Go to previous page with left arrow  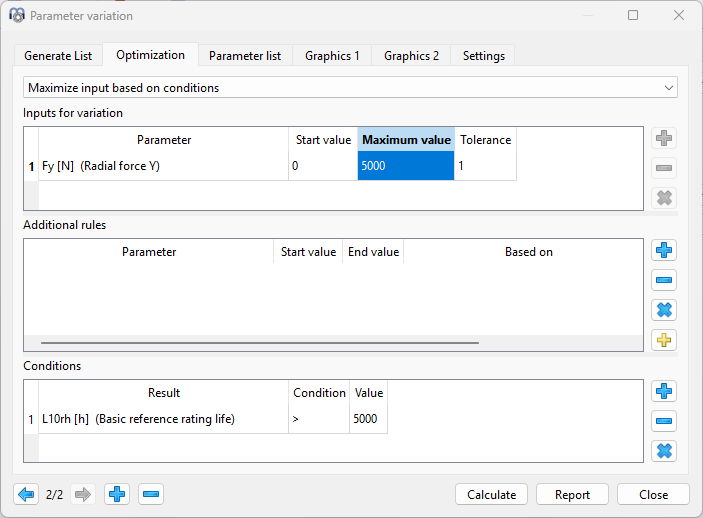(26, 494)
